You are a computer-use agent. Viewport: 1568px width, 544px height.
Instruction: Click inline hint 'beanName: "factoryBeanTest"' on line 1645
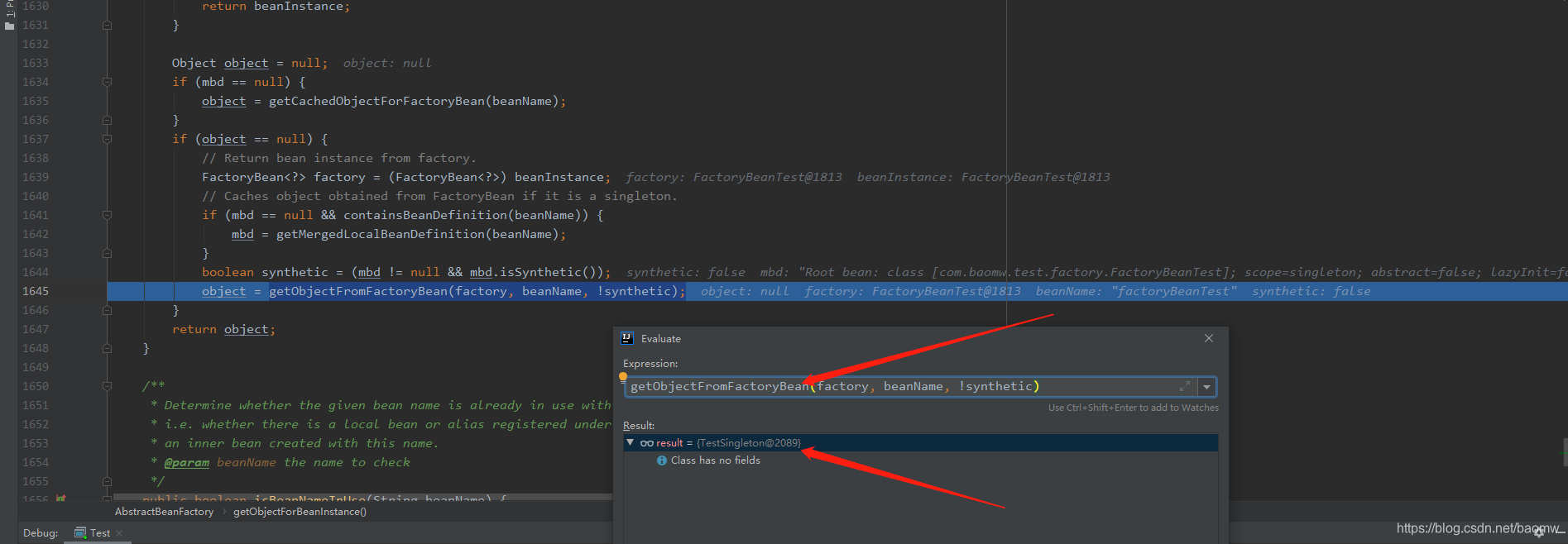[1136, 291]
